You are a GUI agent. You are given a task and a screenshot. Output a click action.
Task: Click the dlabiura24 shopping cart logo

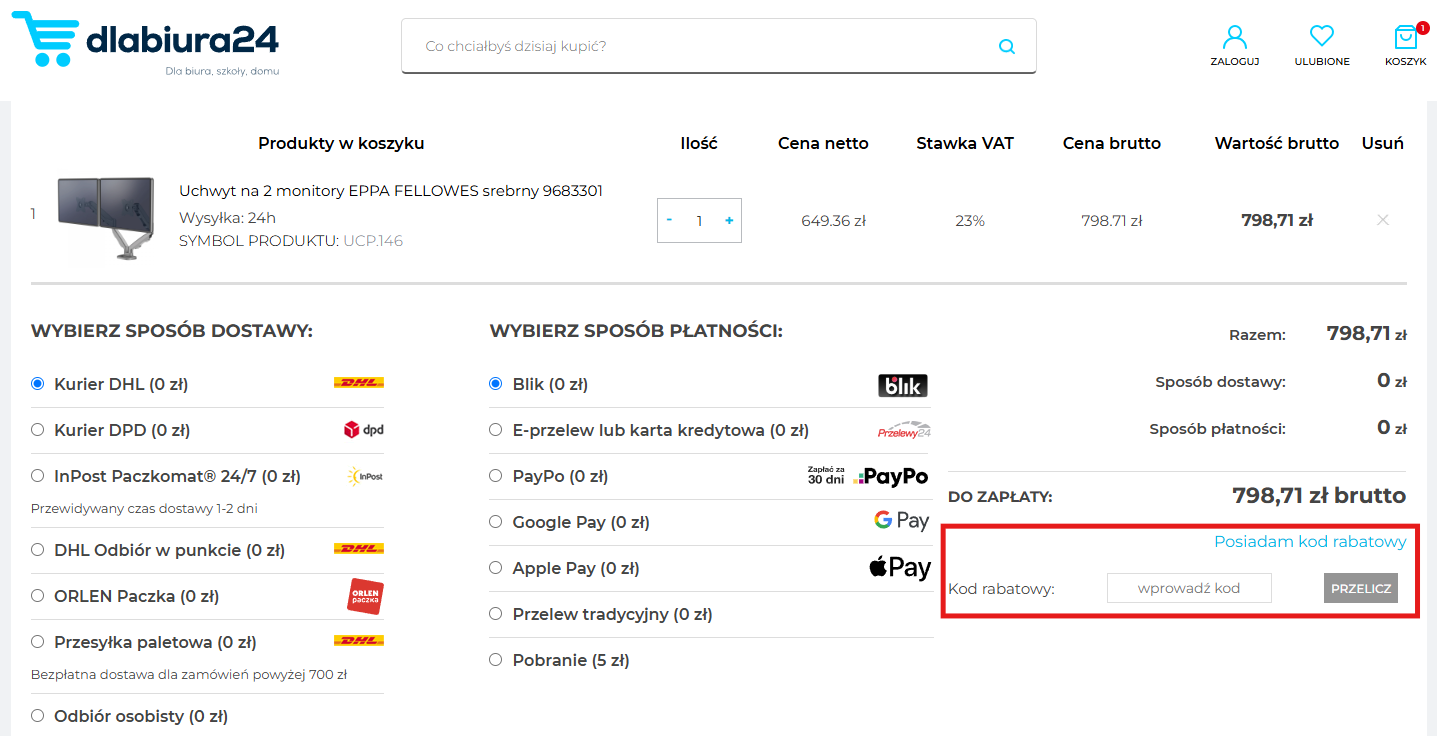tap(145, 42)
